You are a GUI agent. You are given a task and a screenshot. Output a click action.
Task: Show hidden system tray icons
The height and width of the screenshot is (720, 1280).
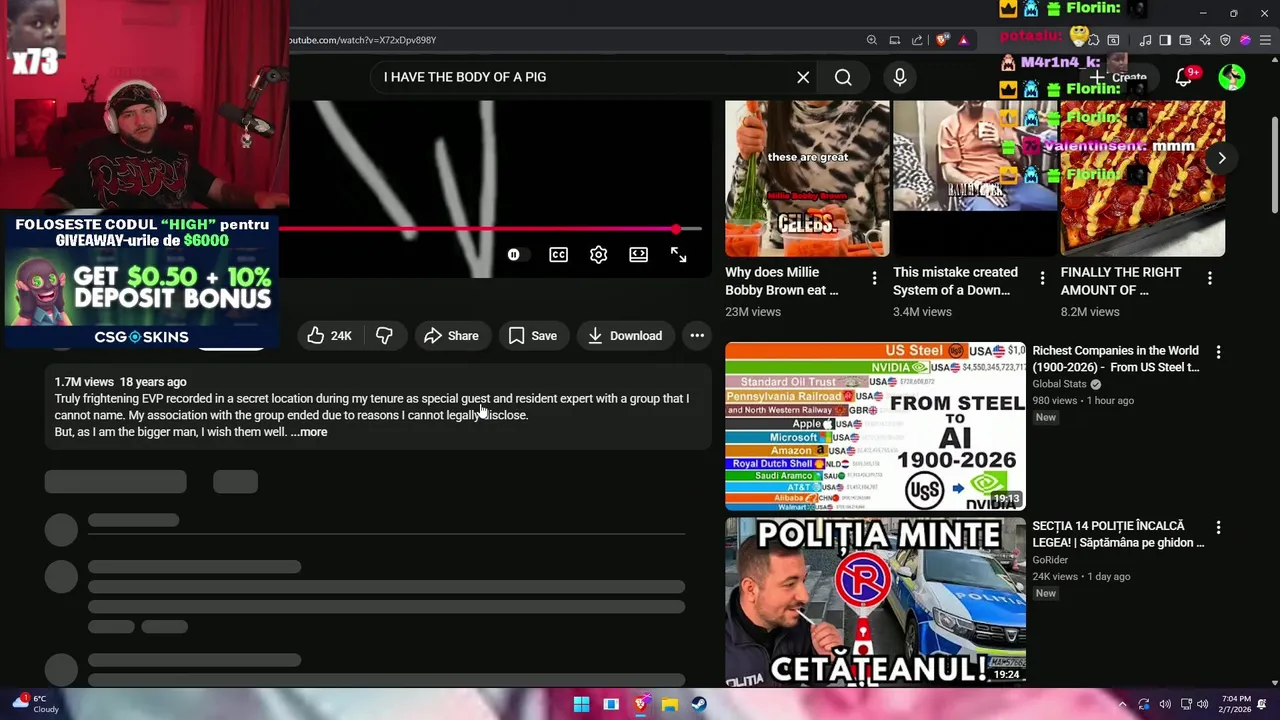click(1122, 704)
